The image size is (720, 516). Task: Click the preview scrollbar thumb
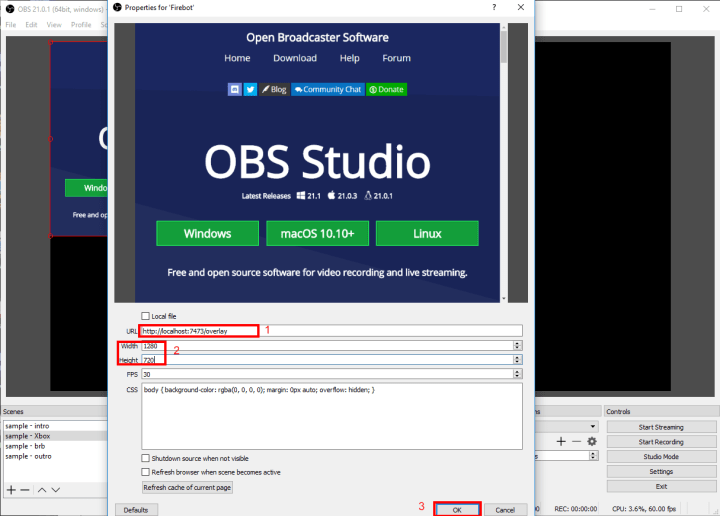tap(504, 47)
